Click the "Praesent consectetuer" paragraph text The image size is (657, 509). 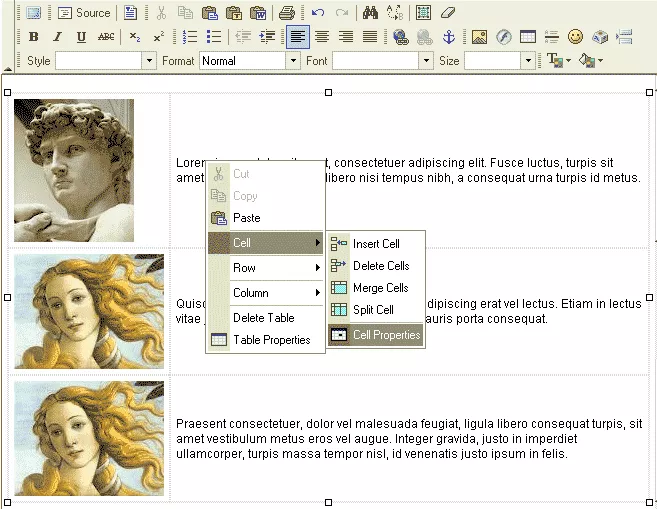[409, 439]
